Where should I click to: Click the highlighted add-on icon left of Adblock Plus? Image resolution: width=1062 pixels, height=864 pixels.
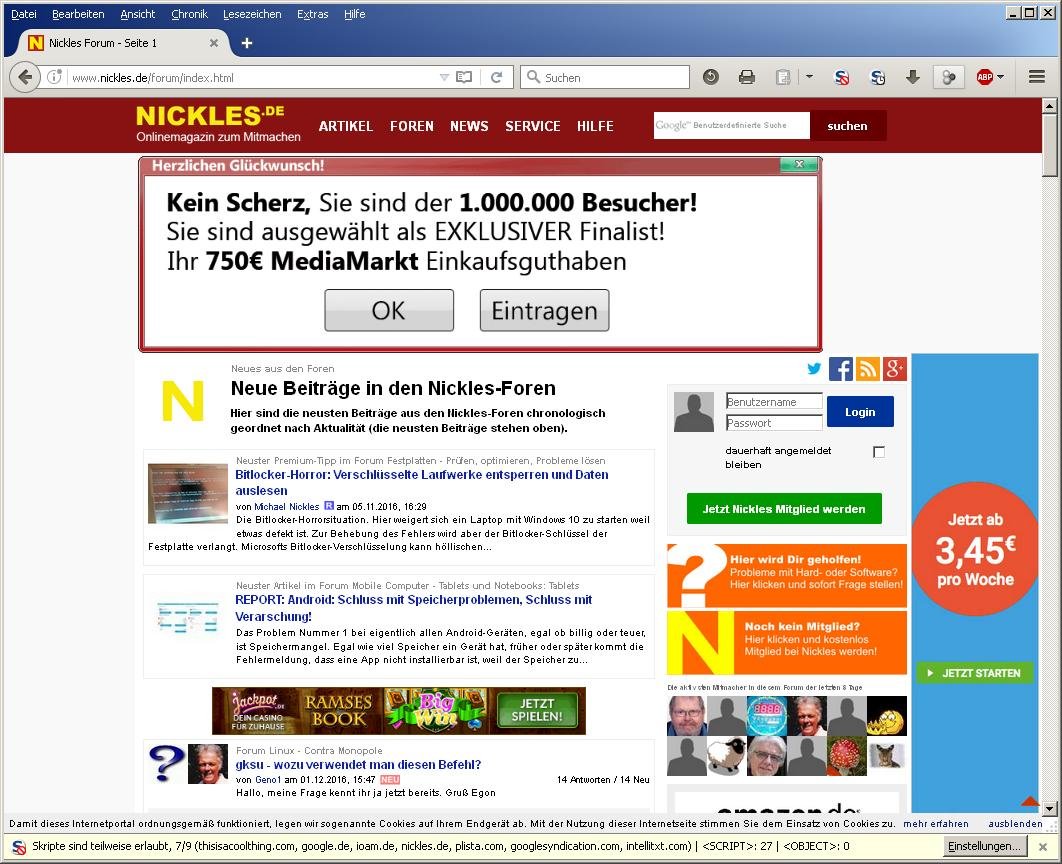point(949,77)
